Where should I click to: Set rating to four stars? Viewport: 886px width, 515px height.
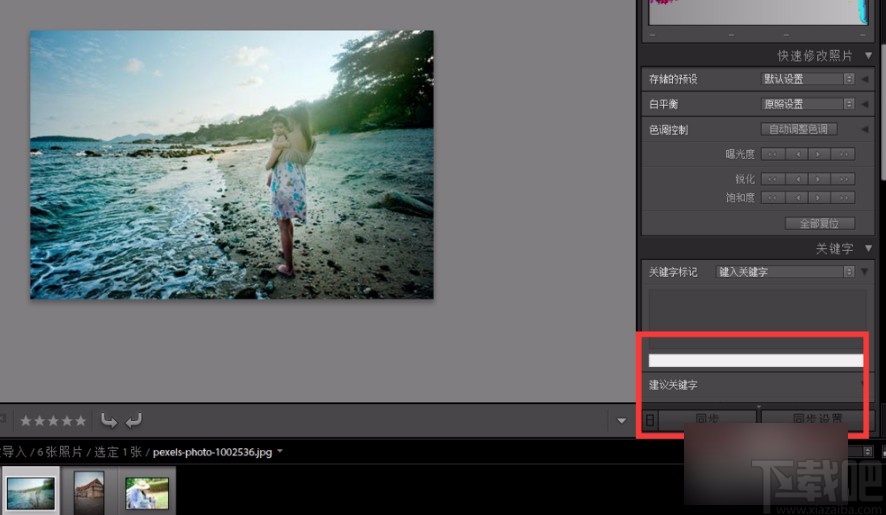pos(67,421)
